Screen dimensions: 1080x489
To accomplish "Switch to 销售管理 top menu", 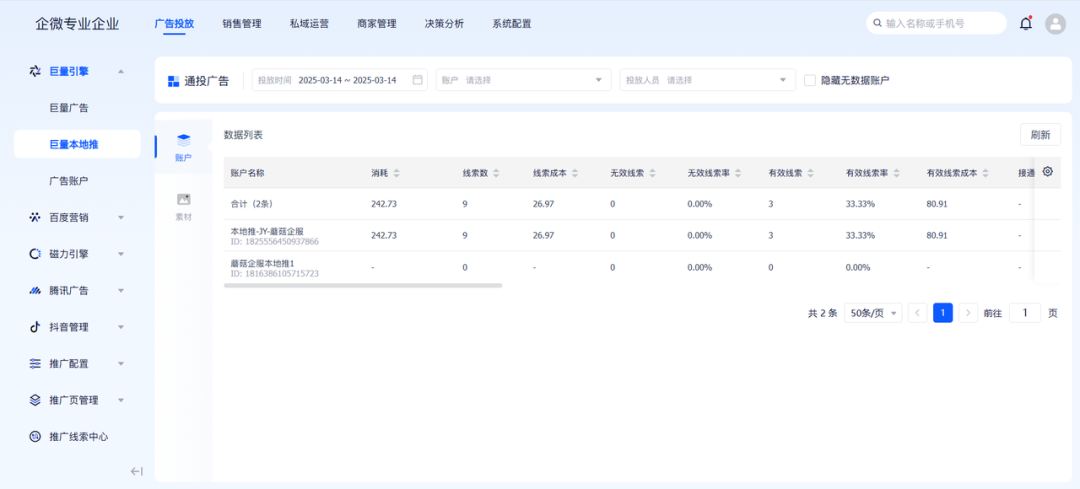I will (241, 23).
